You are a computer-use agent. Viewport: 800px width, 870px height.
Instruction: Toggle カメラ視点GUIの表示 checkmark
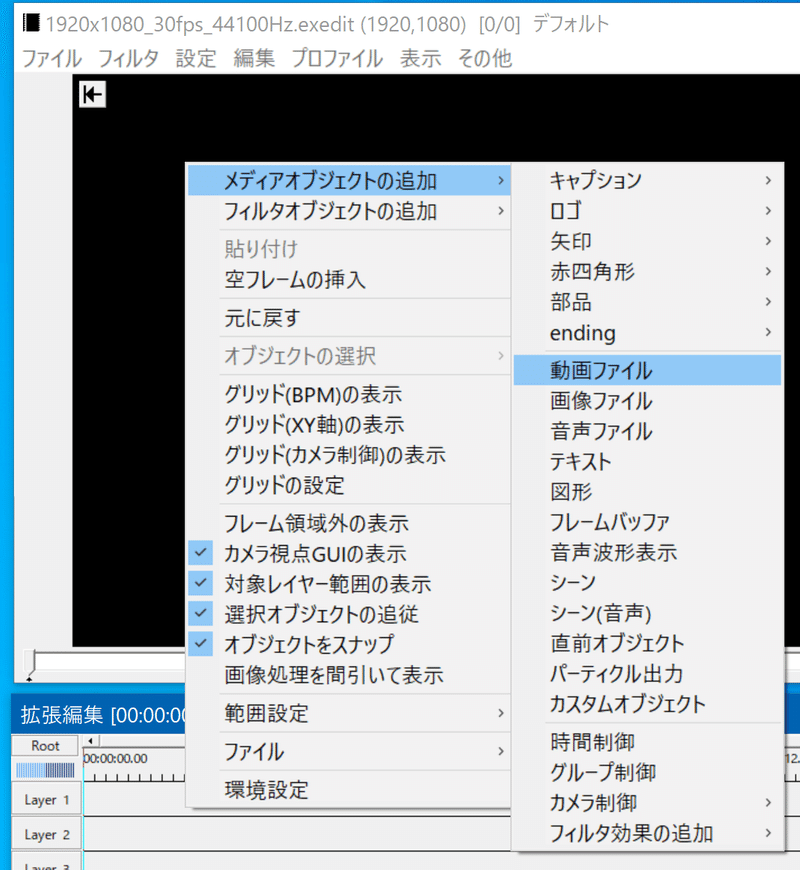[x=349, y=554]
